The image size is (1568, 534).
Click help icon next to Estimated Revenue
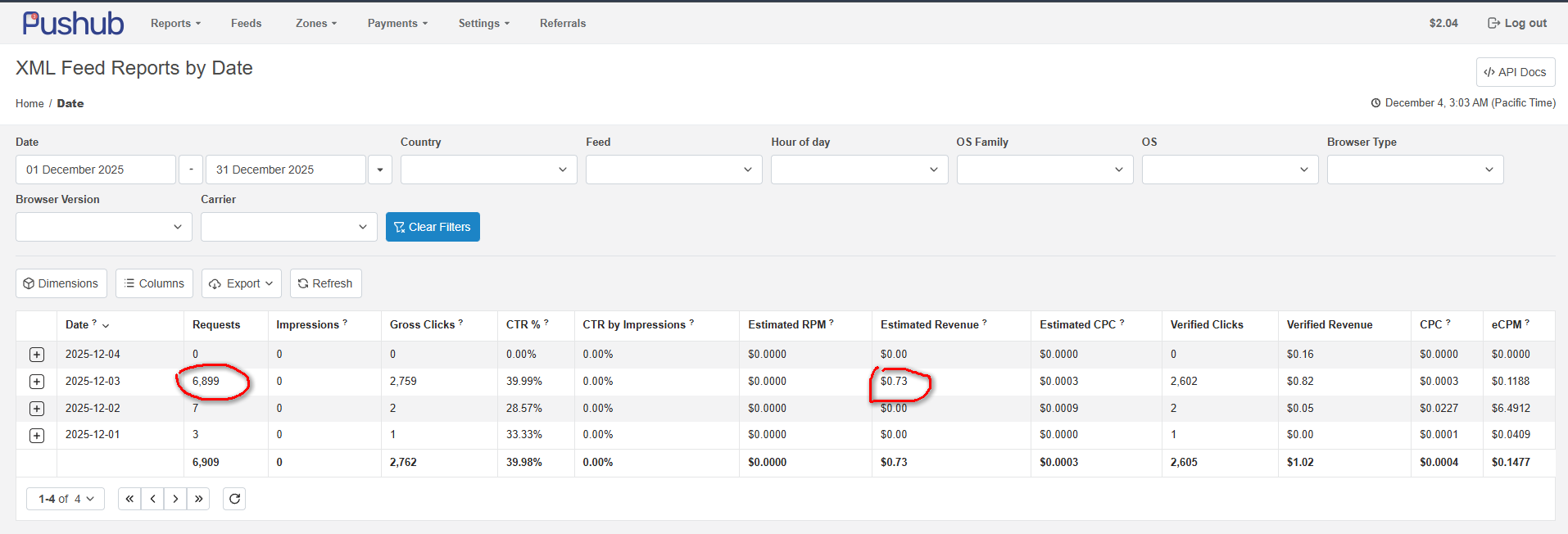(985, 323)
